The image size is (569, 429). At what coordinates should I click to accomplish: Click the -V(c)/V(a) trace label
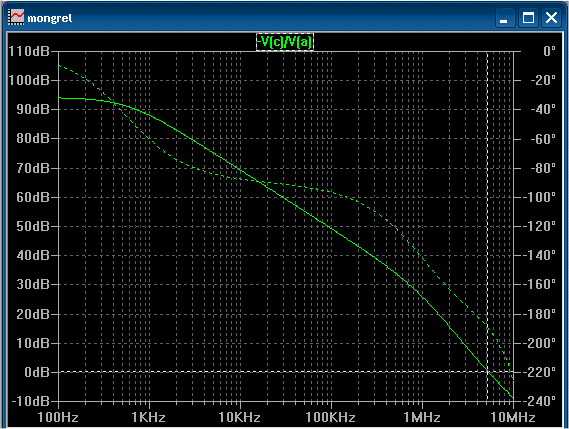click(x=285, y=42)
